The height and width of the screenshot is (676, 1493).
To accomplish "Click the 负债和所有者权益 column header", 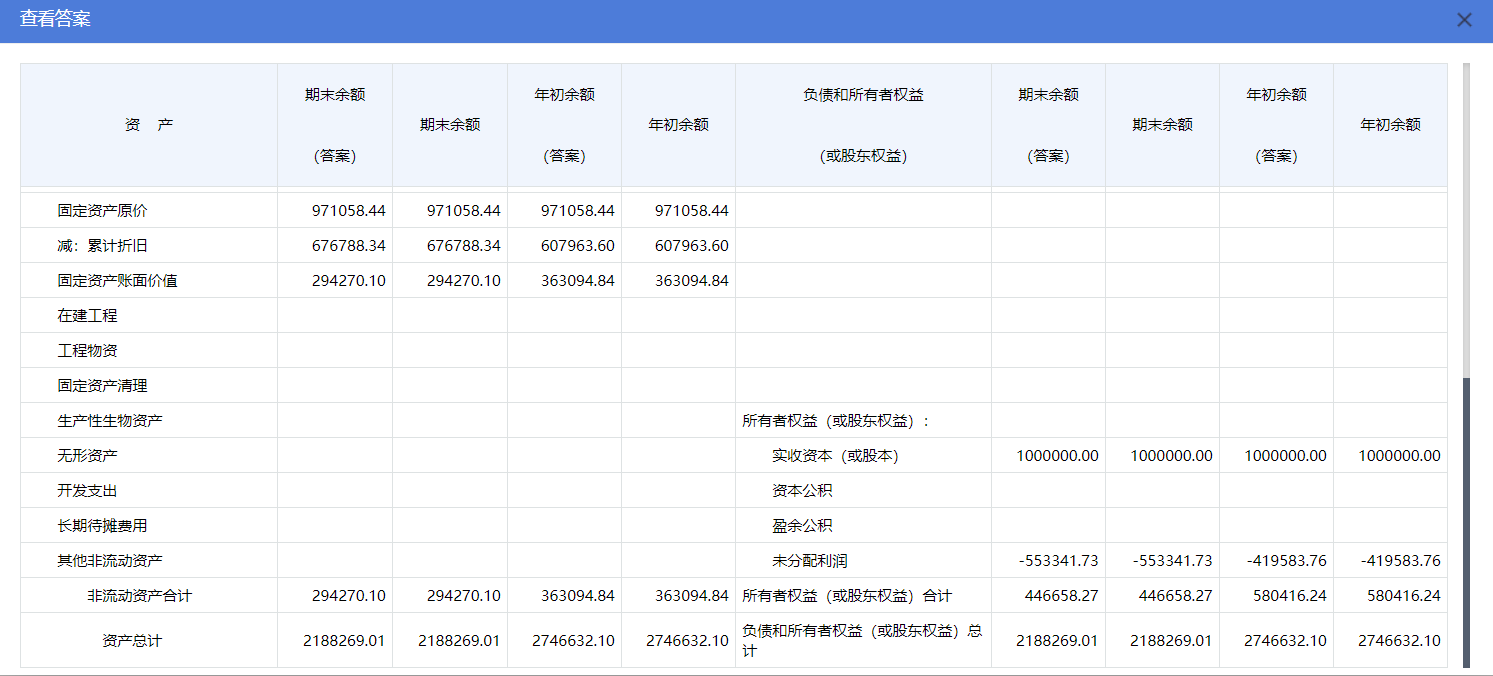I will coord(863,95).
